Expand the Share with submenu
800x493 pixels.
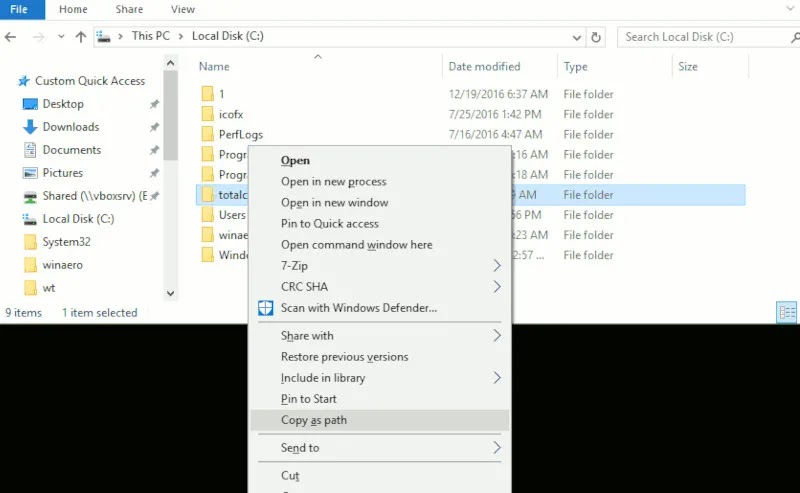tap(380, 335)
